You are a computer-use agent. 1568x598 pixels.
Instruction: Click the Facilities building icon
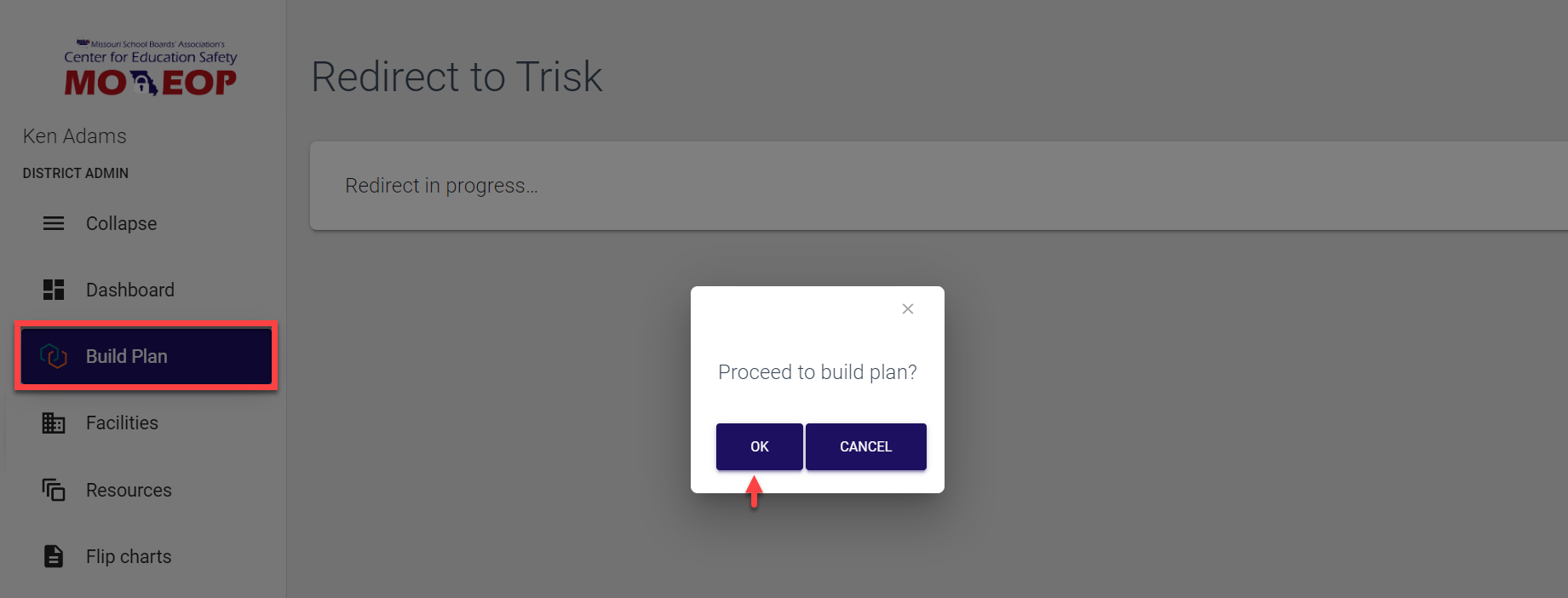pos(54,423)
